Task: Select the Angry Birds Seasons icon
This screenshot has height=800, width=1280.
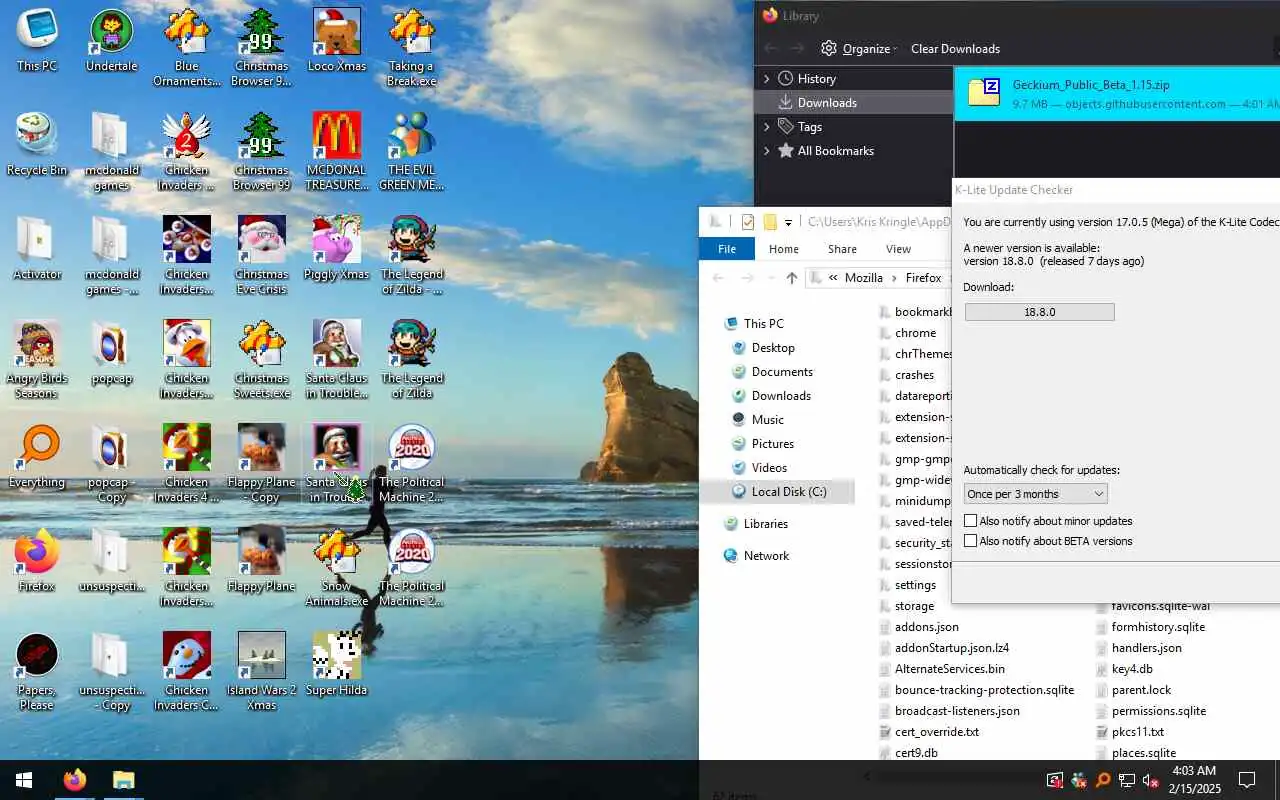Action: 37,359
